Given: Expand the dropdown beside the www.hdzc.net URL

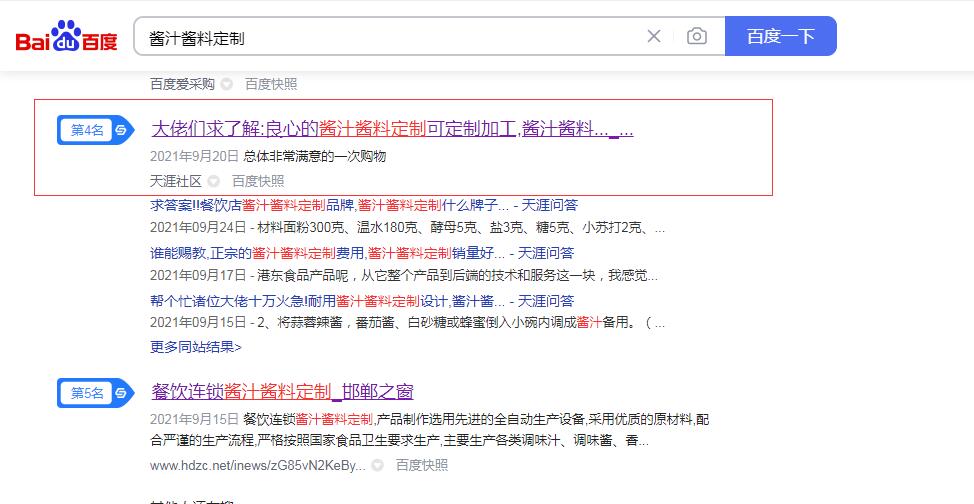Looking at the screenshot, I should [378, 465].
